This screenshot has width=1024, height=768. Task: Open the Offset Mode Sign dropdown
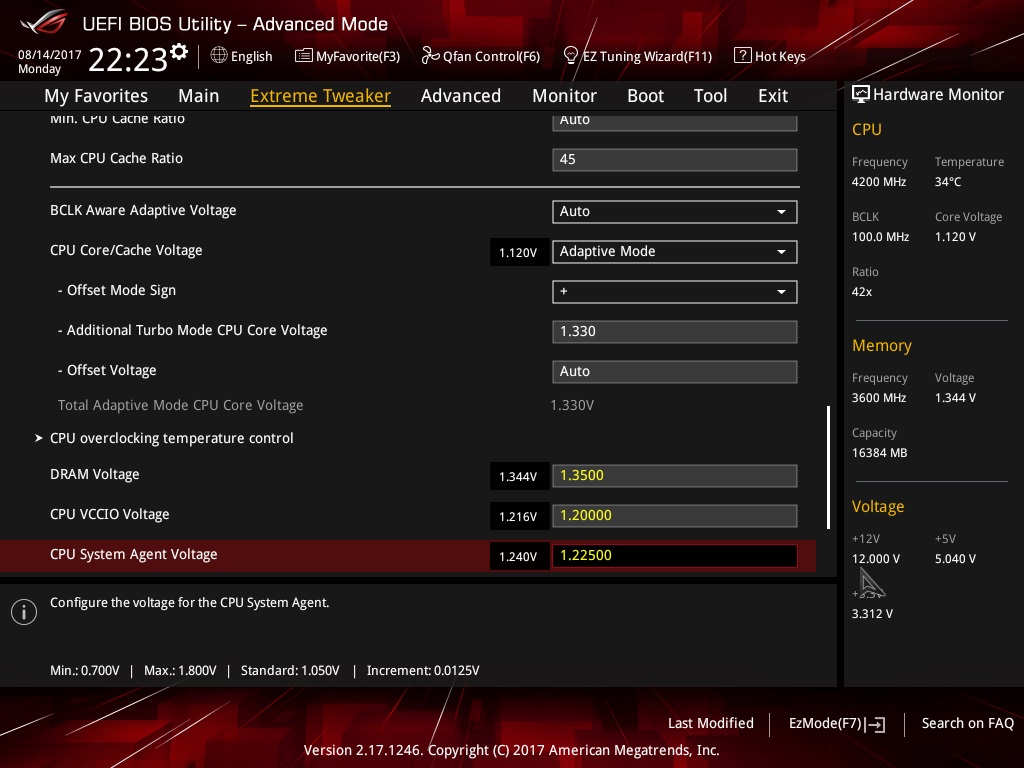click(675, 291)
